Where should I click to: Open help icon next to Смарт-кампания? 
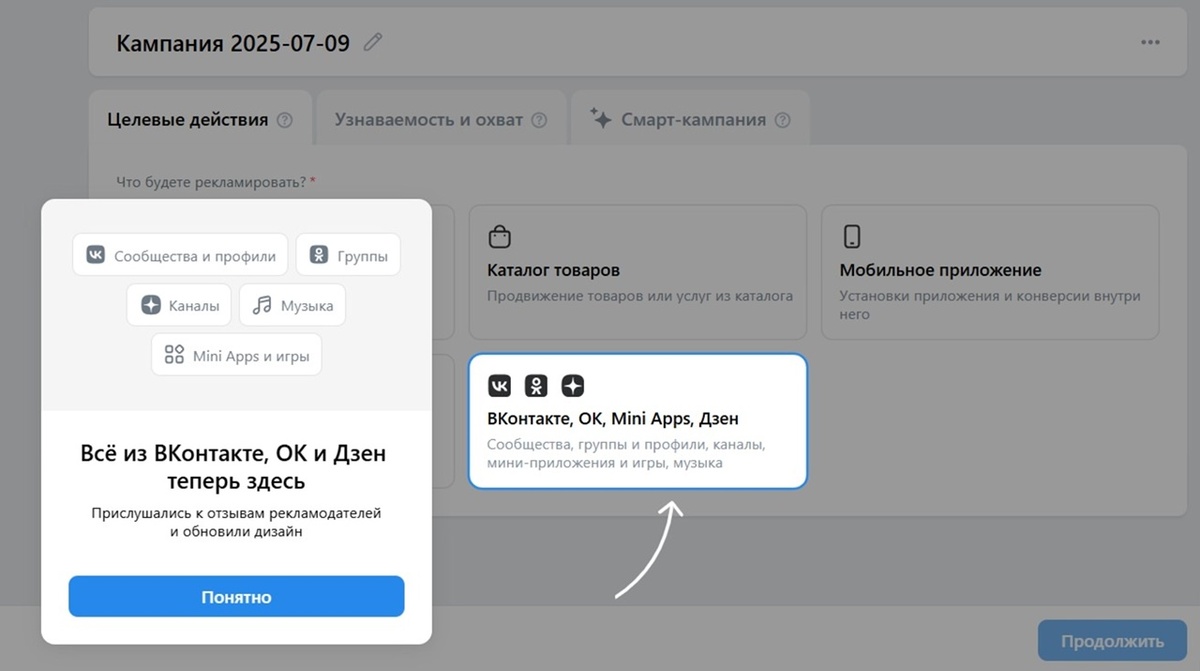[x=782, y=120]
